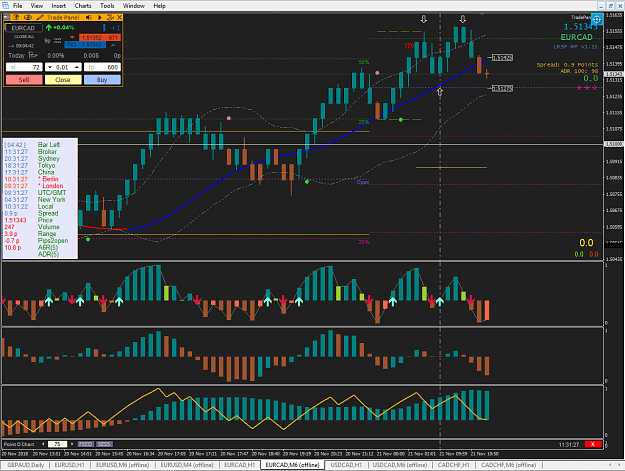Screen dimensions: 625x471
Task: Click the green up-arrow change indicator
Action: 49,27
